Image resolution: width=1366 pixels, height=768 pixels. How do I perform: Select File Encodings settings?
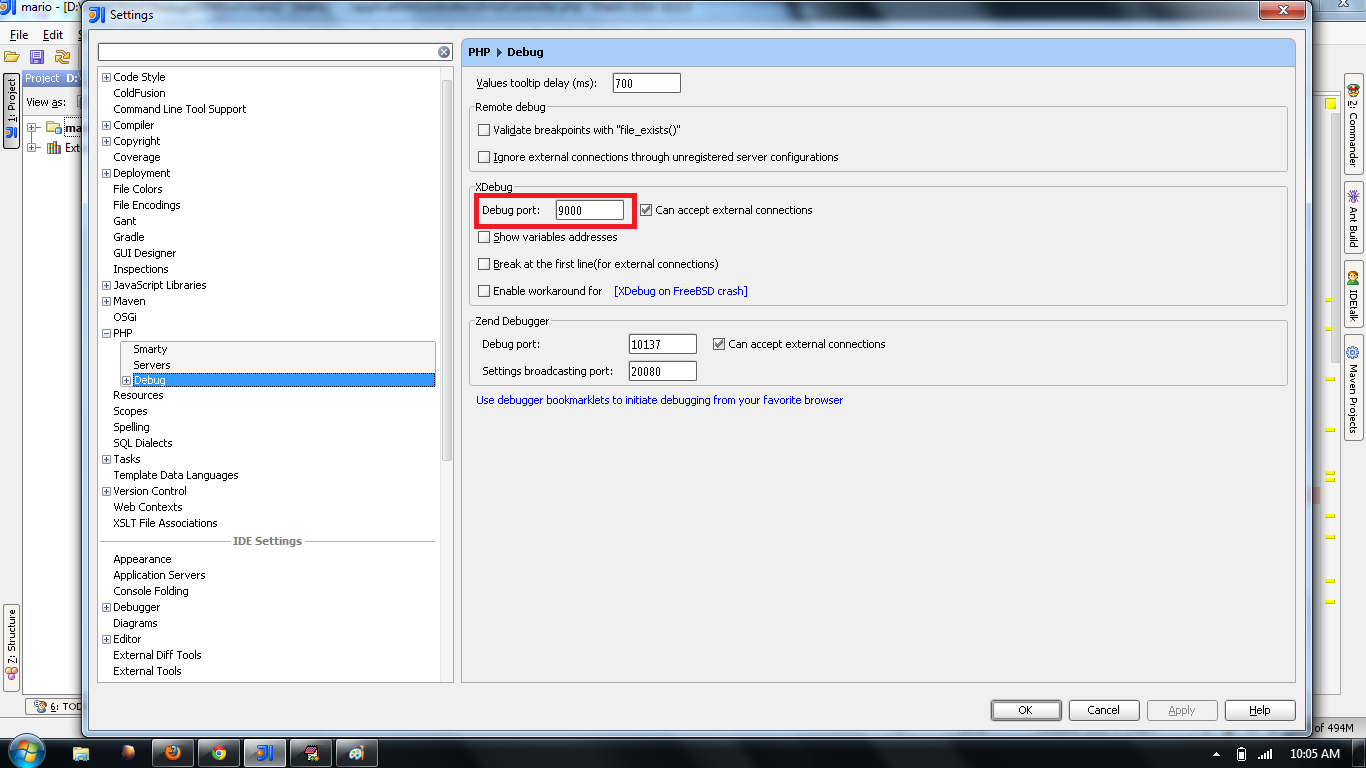tap(147, 205)
